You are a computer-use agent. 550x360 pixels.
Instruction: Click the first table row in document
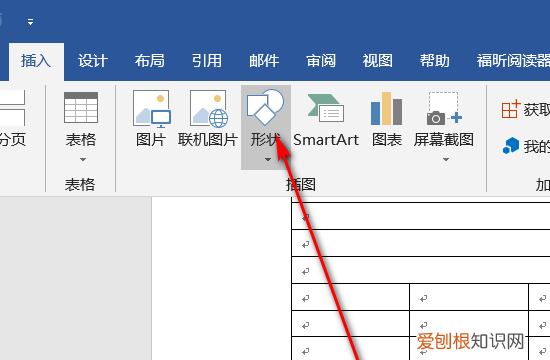coord(421,216)
